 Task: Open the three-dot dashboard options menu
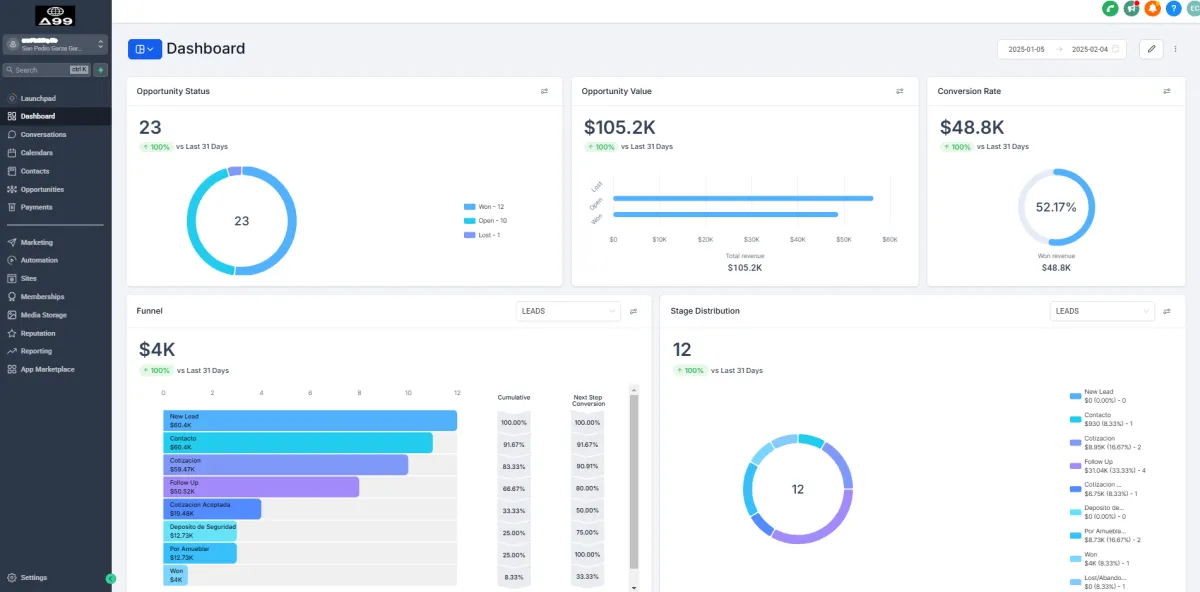point(1175,48)
